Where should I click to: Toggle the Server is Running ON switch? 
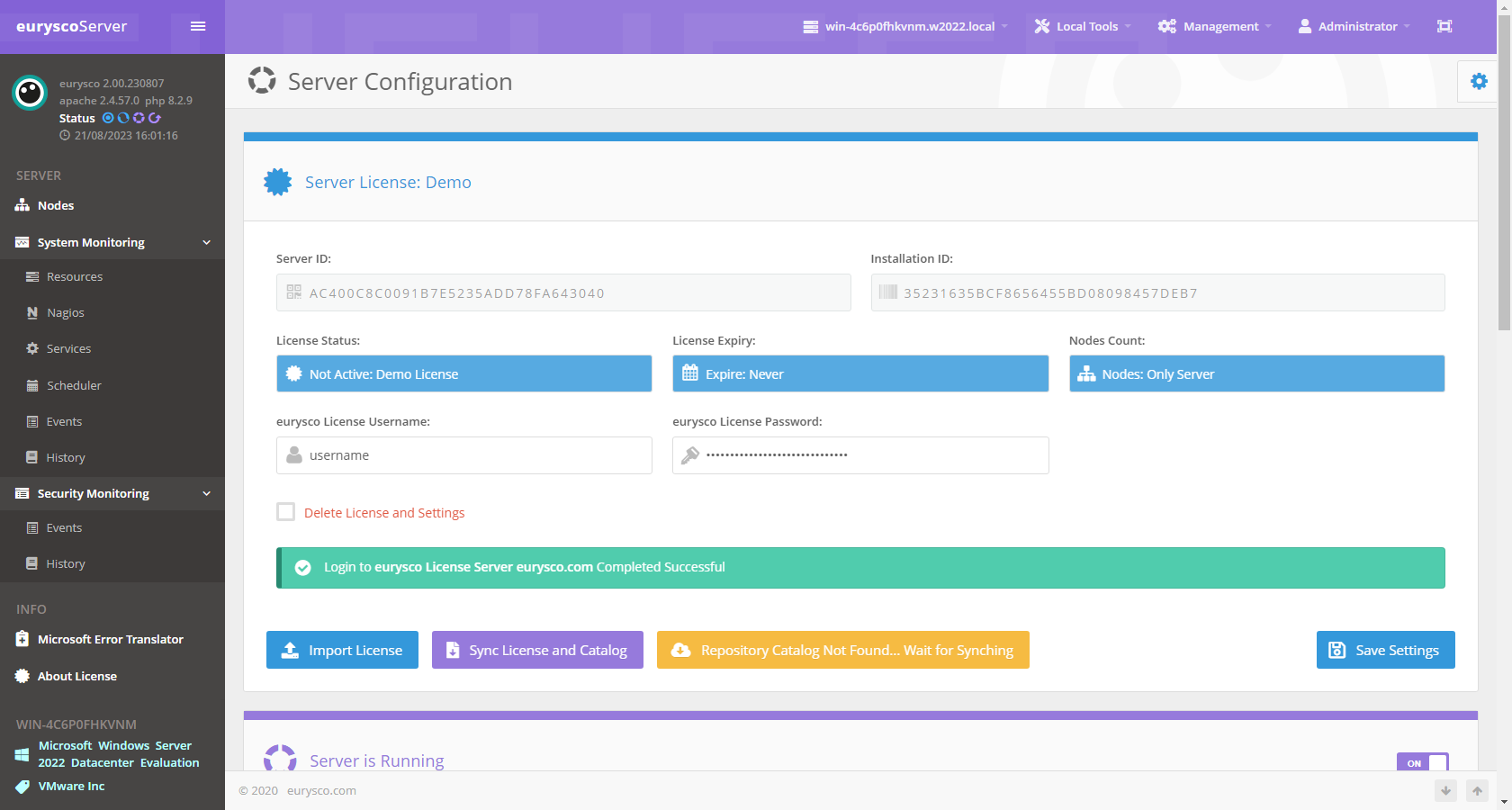click(x=1423, y=762)
